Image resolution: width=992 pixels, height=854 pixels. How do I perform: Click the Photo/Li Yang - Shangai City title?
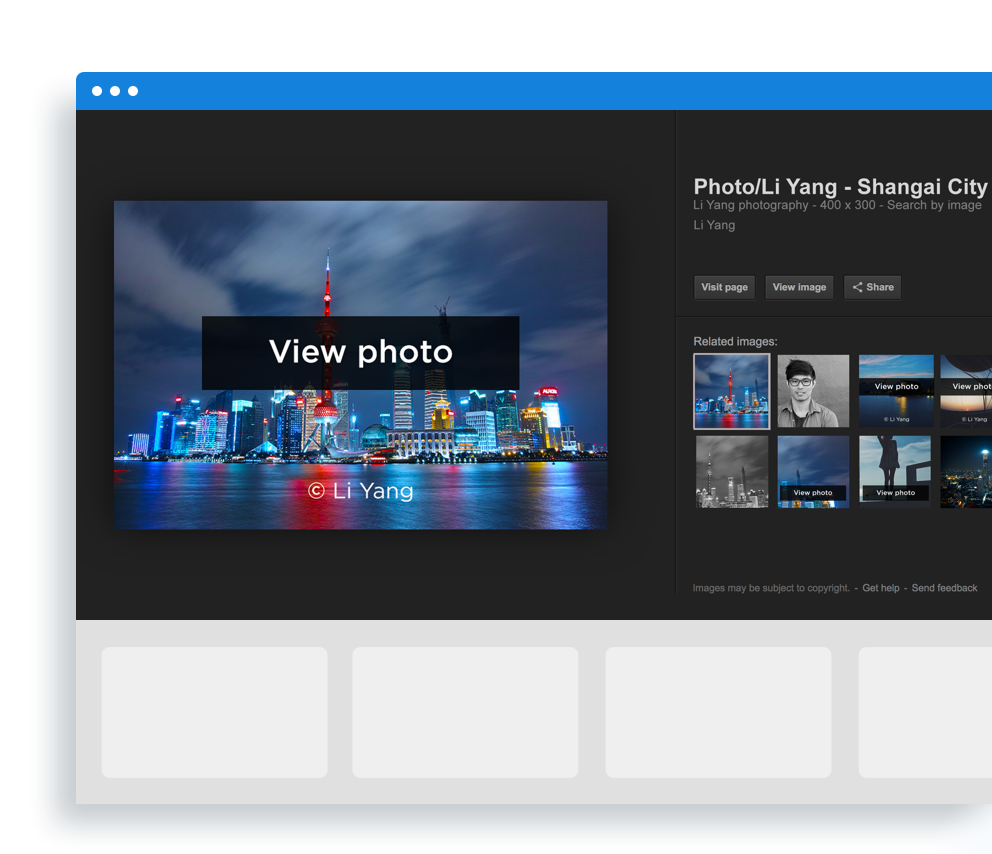click(x=840, y=187)
